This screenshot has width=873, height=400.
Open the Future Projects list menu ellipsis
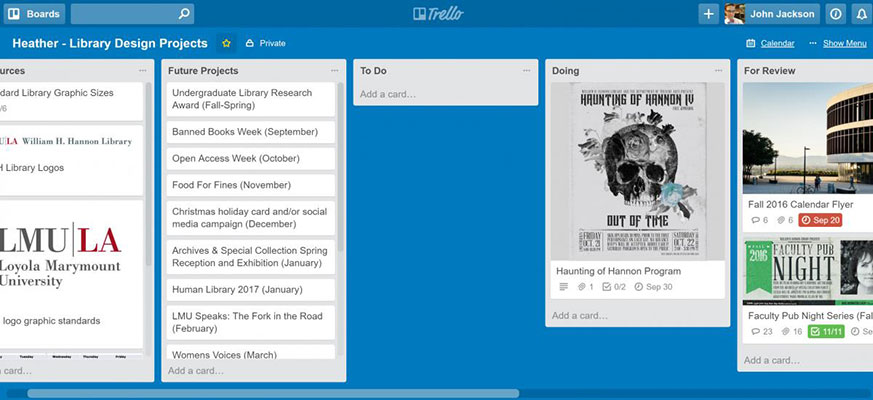coord(334,71)
